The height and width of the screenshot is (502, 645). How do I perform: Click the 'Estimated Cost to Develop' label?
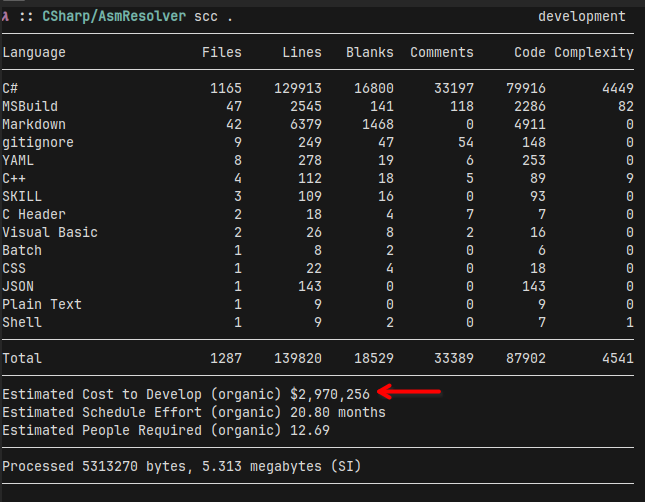click(102, 395)
